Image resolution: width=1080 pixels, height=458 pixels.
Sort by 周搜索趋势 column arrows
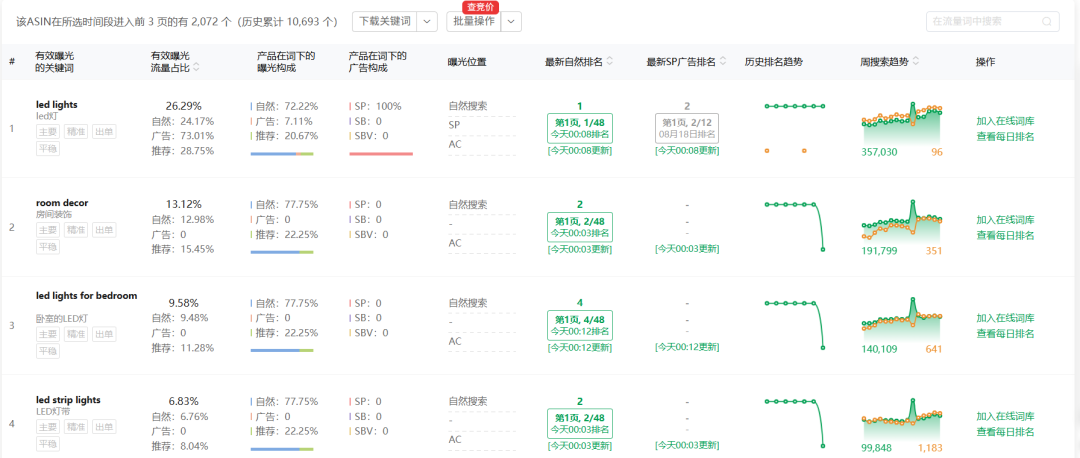915,61
